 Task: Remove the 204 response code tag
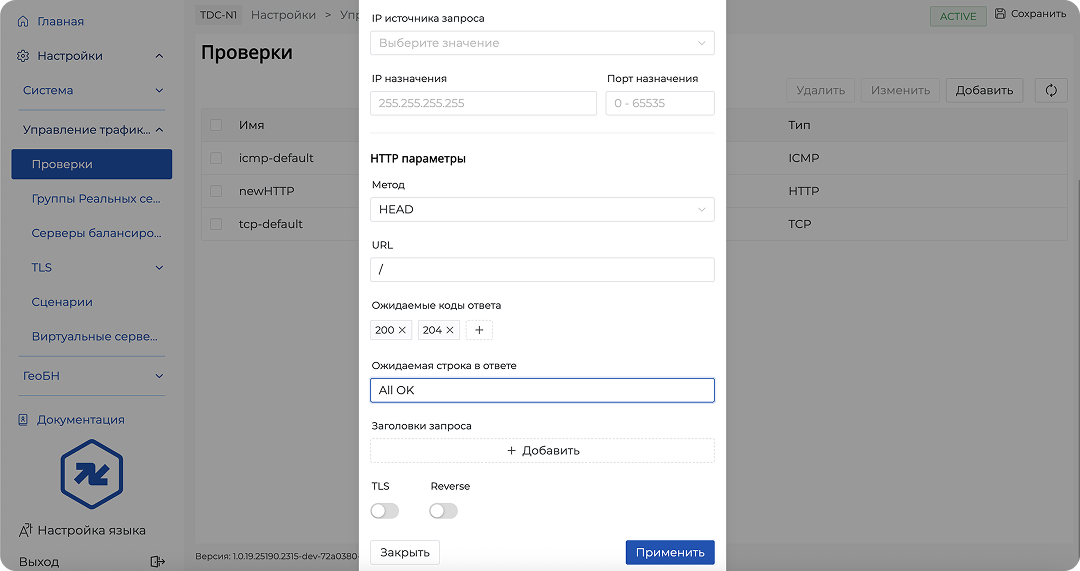(450, 330)
